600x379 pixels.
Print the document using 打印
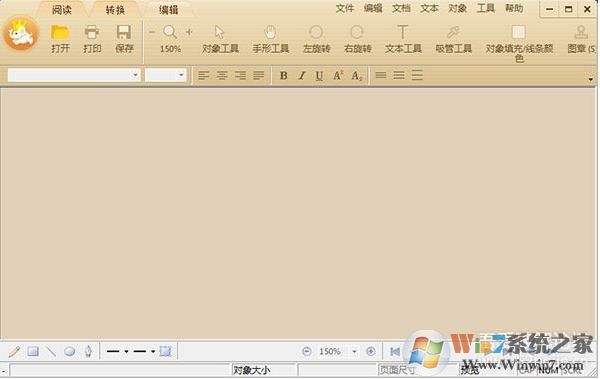(92, 39)
